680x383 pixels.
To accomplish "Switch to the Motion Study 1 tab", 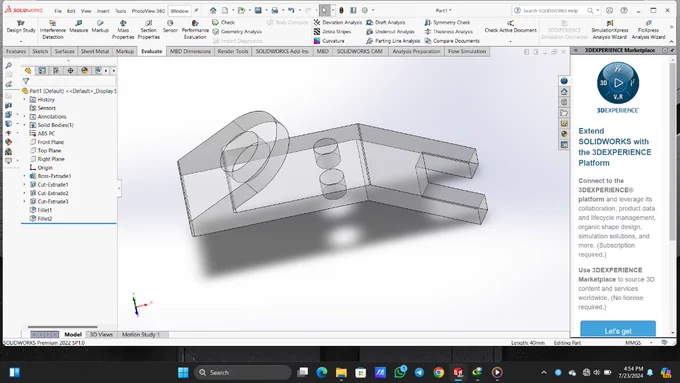I will point(141,334).
